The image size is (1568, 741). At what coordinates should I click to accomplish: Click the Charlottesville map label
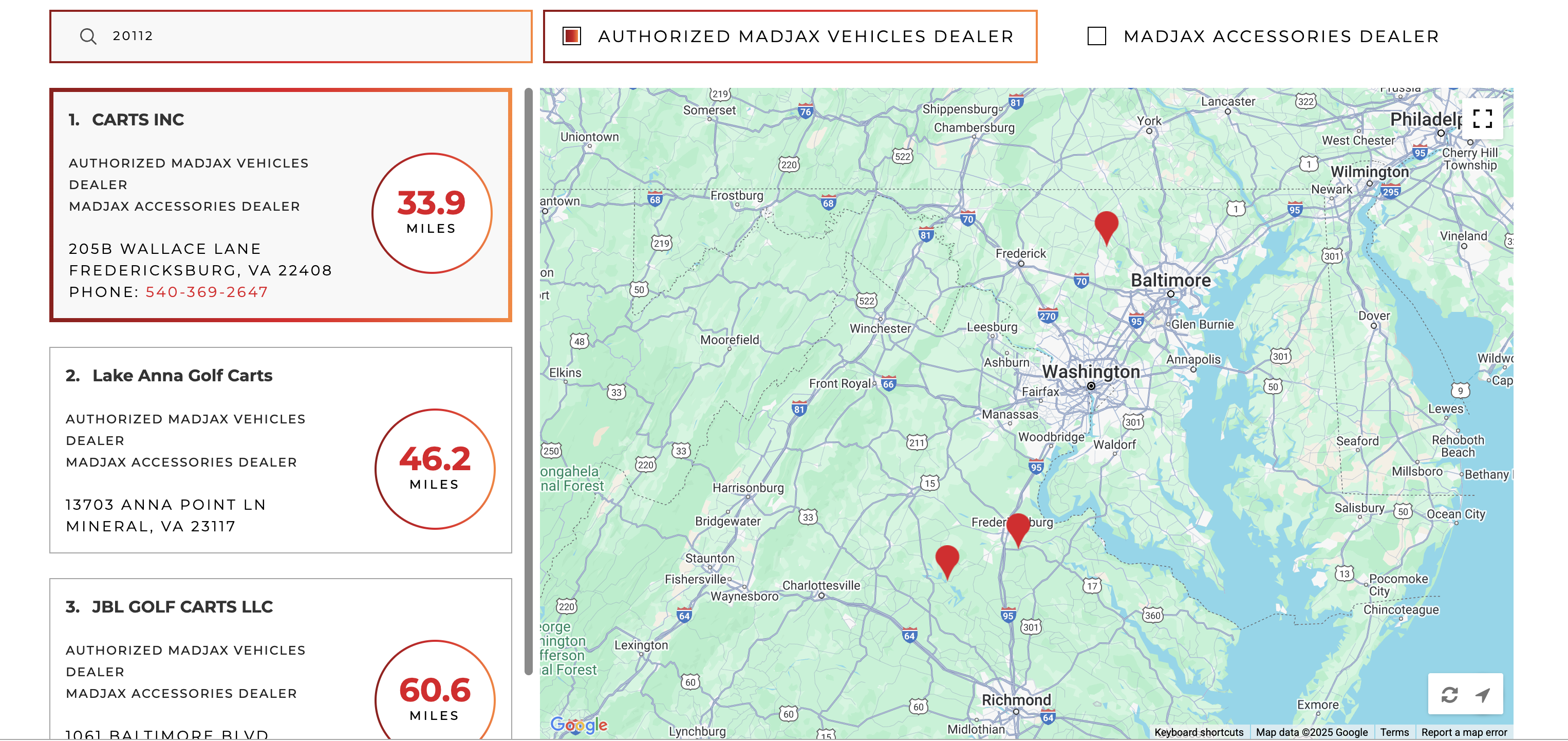tap(820, 585)
